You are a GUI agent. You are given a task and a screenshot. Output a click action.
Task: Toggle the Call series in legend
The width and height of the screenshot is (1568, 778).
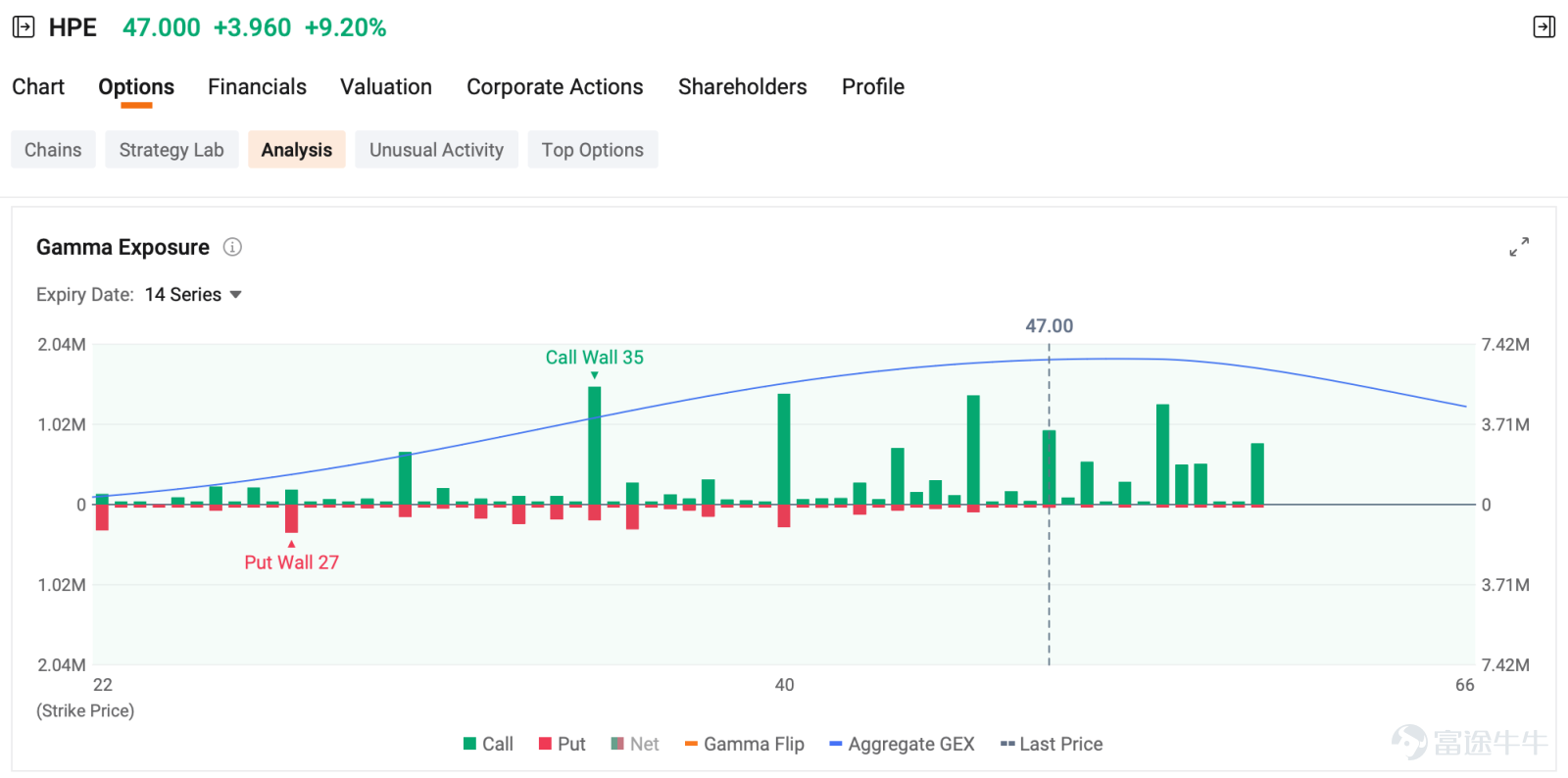coord(488,744)
